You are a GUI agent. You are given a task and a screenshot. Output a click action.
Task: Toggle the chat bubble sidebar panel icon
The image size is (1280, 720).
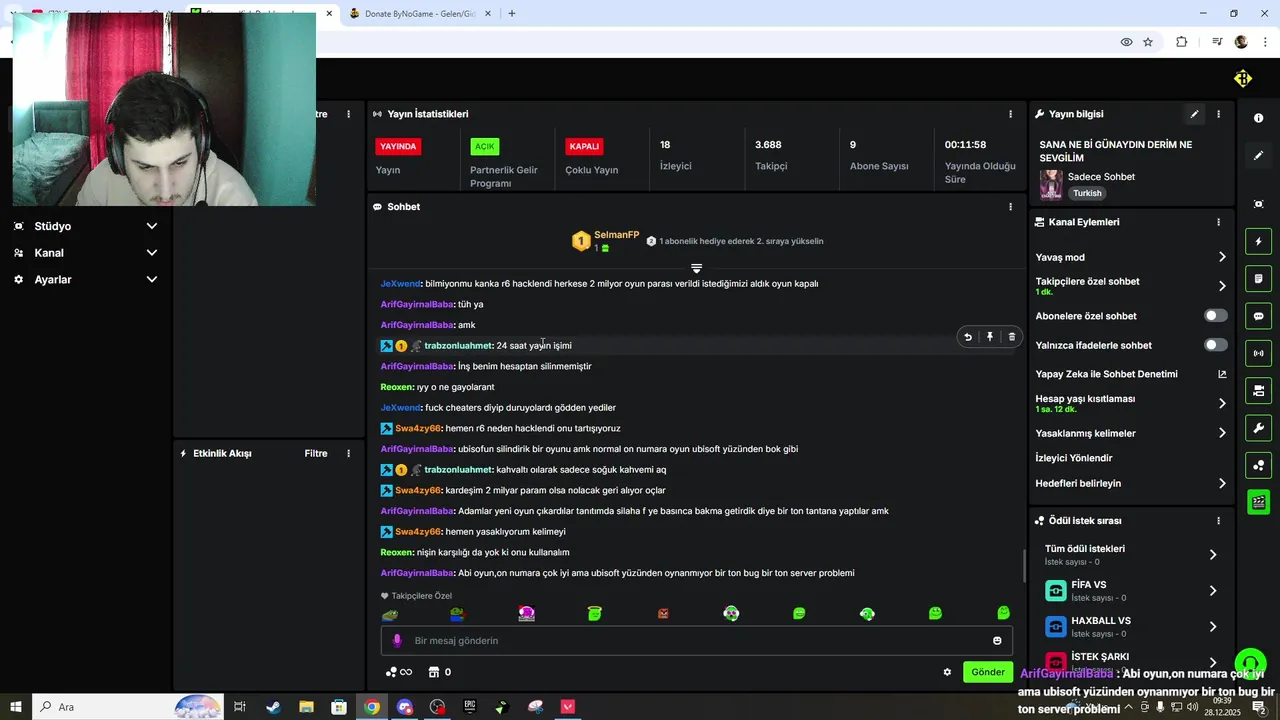pyautogui.click(x=1258, y=316)
